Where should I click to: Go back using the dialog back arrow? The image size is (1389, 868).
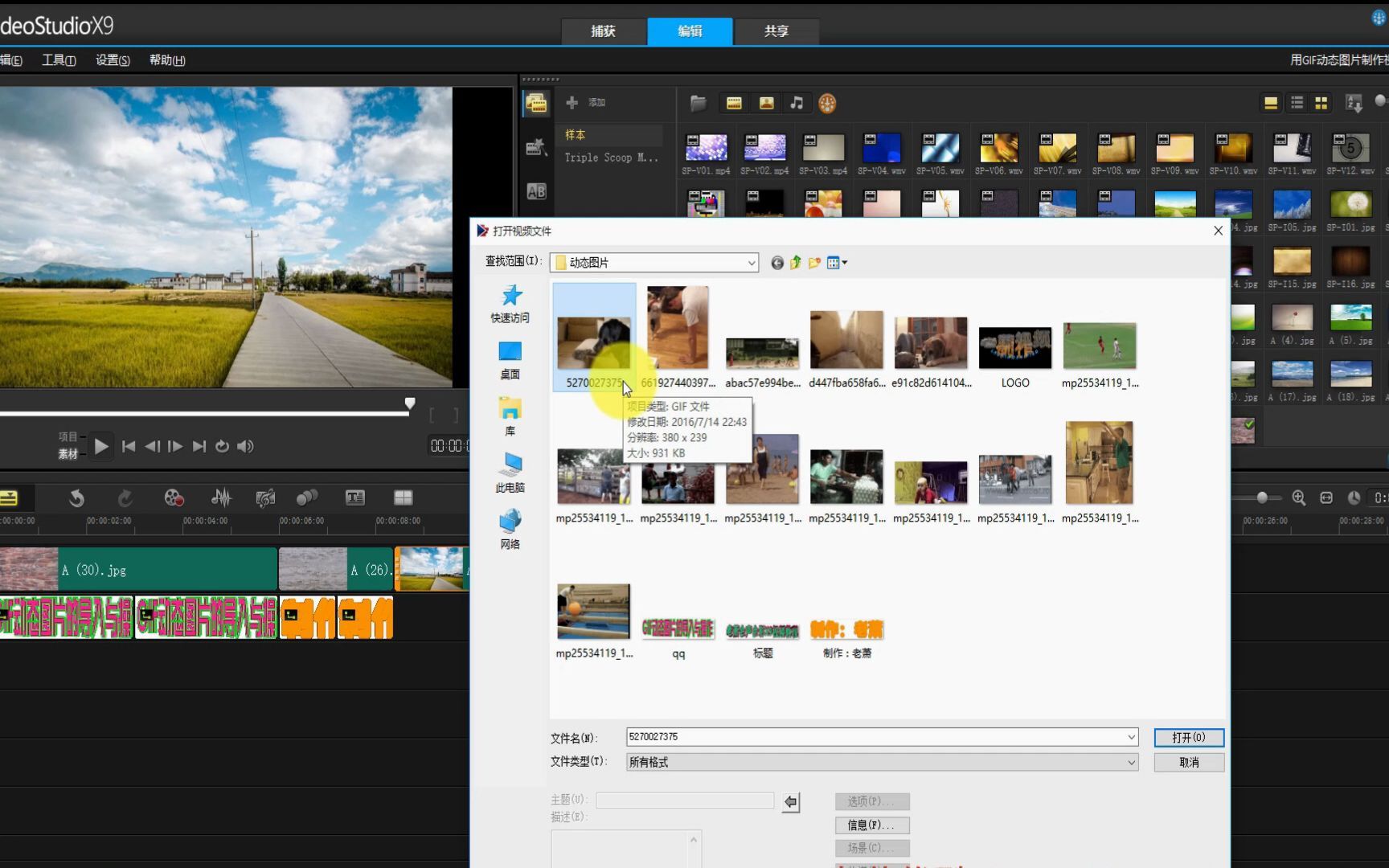click(777, 263)
